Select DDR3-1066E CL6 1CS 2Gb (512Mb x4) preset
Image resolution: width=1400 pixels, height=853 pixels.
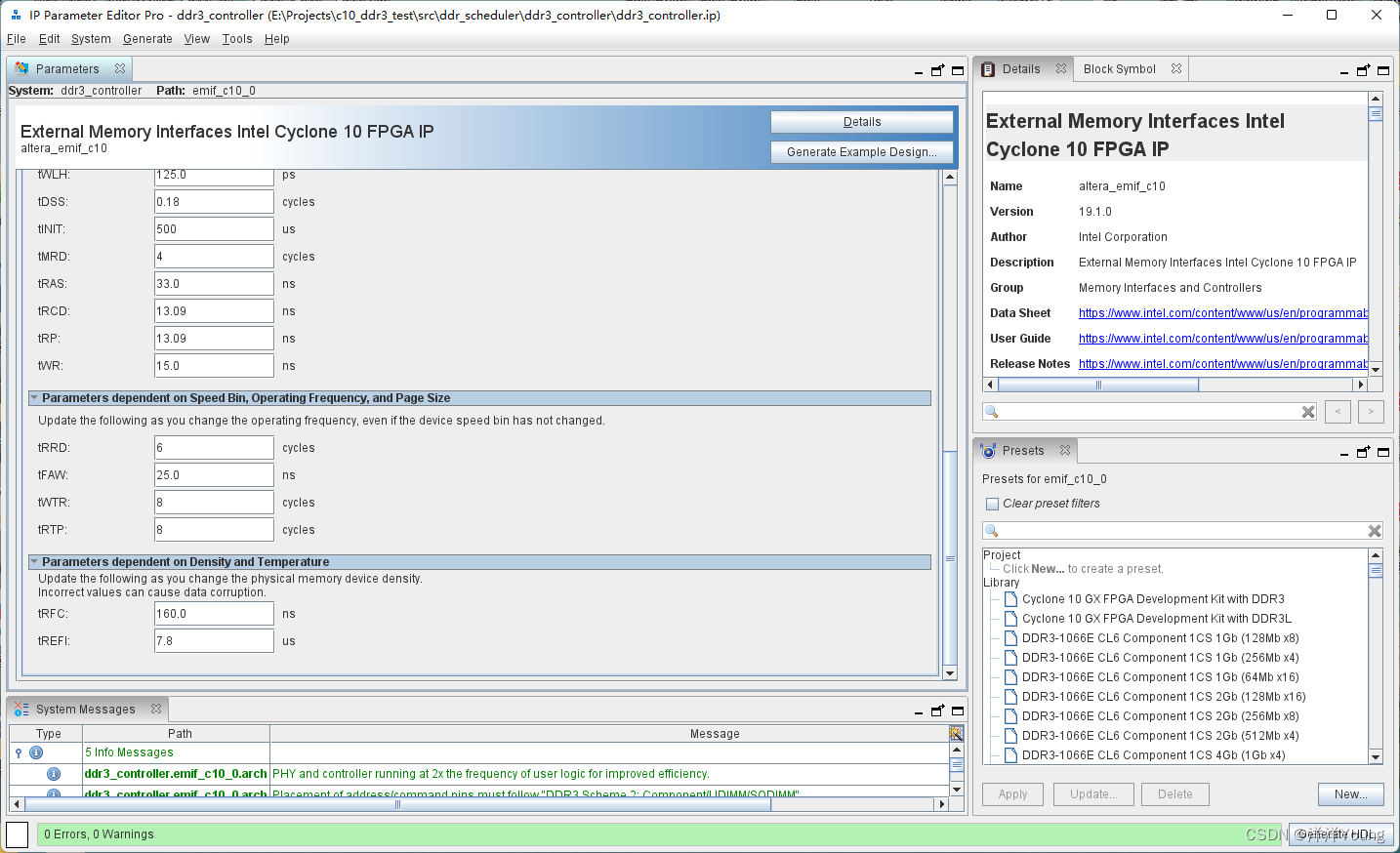point(1161,736)
